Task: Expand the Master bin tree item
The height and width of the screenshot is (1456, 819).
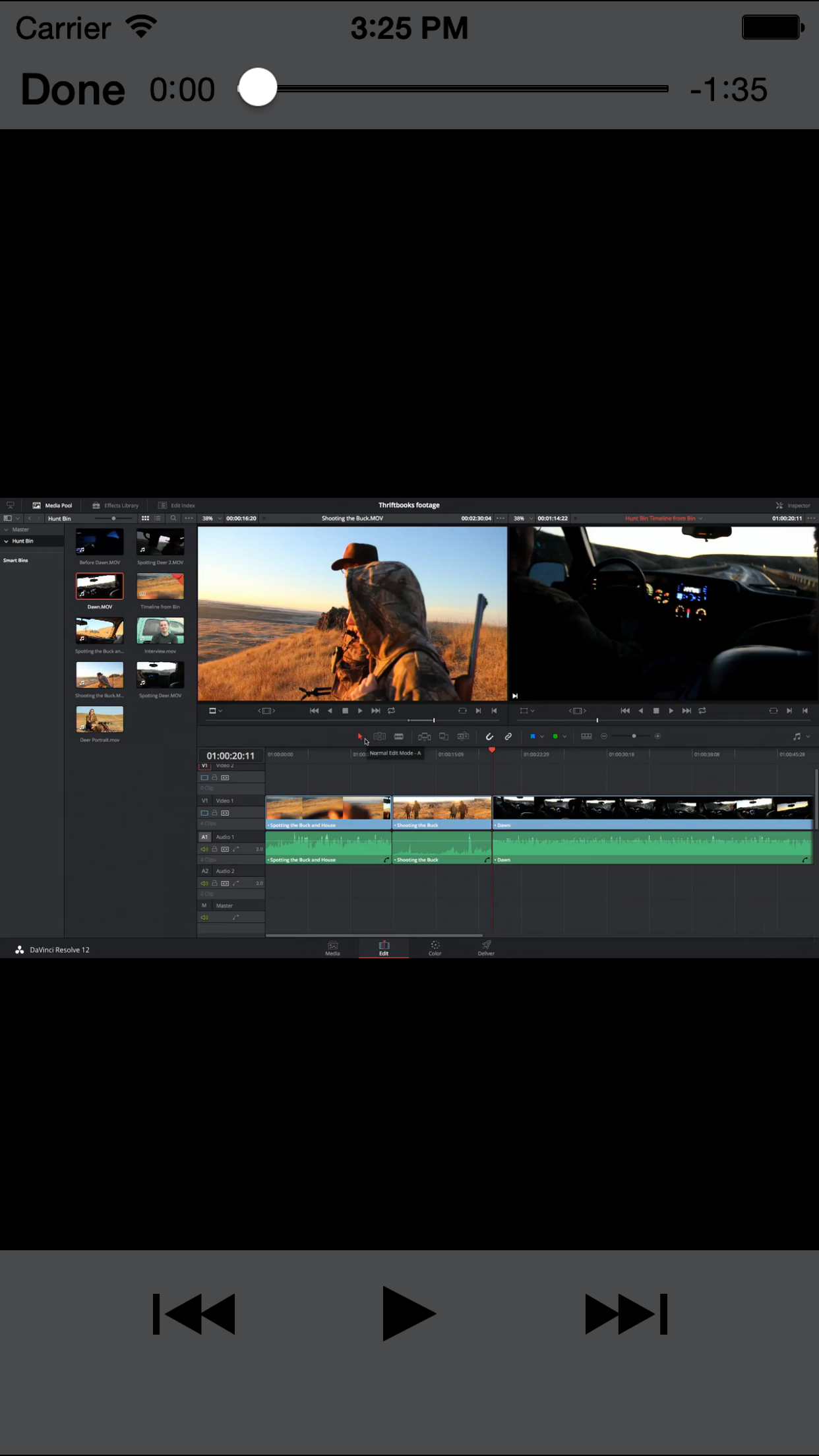Action: click(x=7, y=530)
